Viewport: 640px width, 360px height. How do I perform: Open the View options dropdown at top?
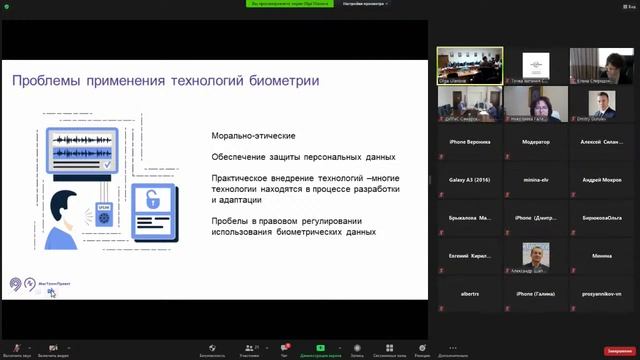365,4
